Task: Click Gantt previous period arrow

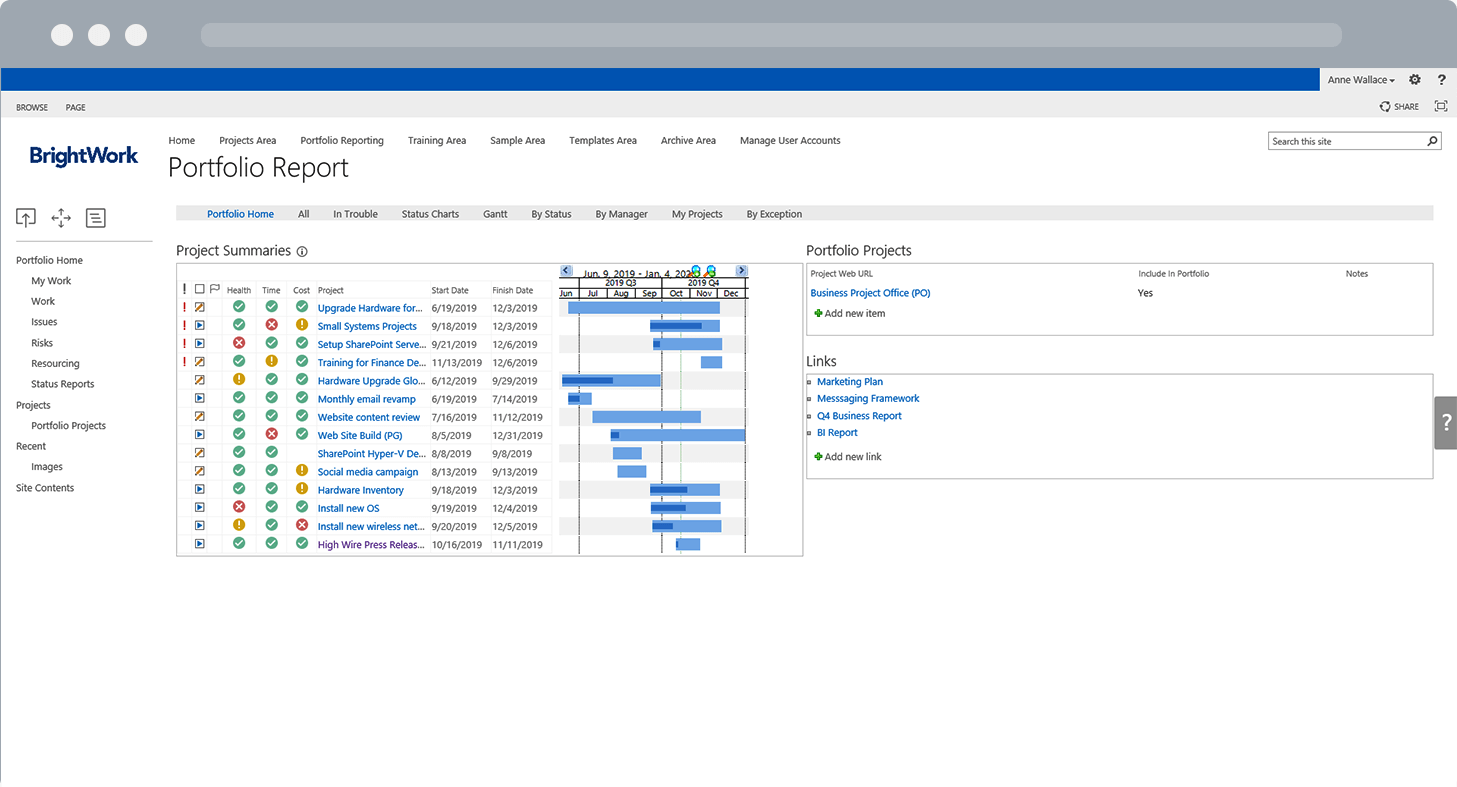Action: pyautogui.click(x=566, y=270)
